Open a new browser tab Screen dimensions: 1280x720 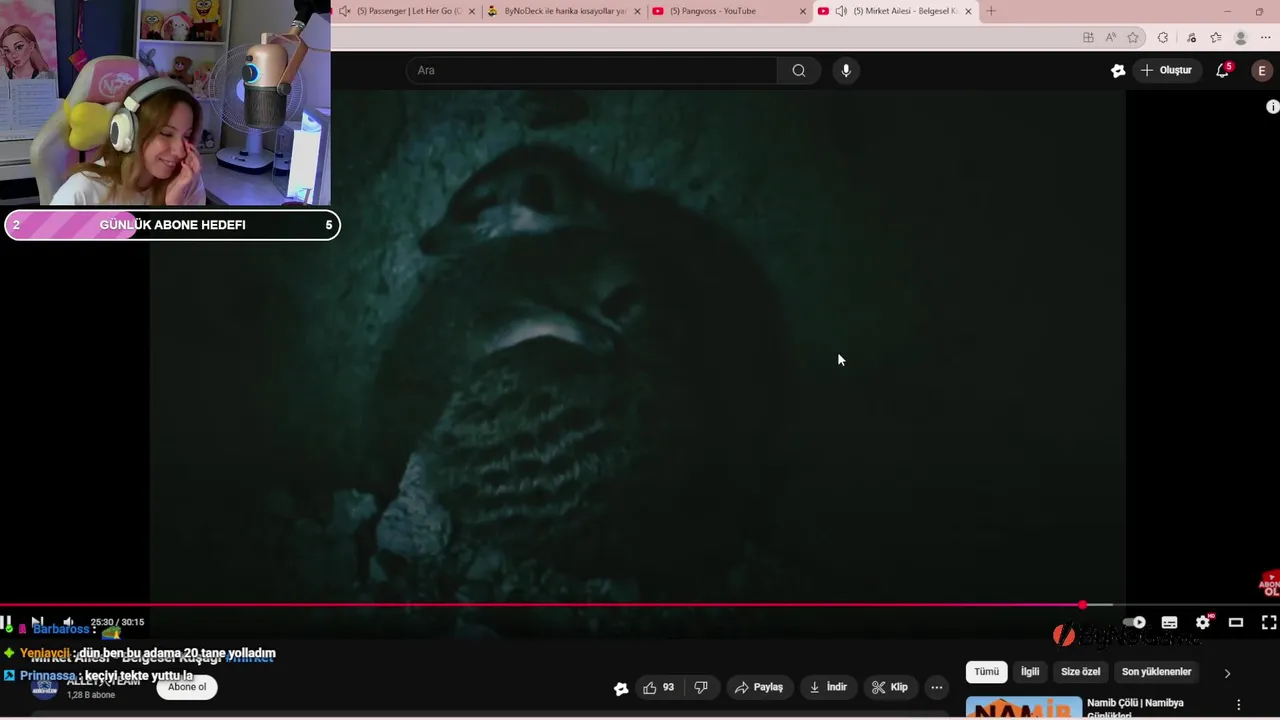(x=991, y=11)
